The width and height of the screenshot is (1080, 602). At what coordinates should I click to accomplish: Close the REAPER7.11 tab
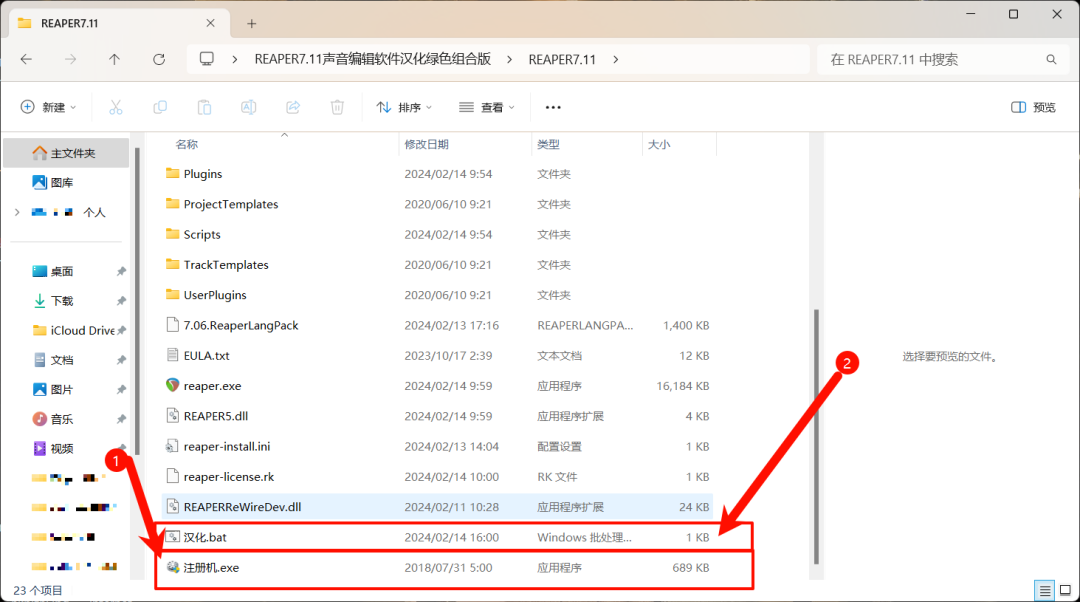tap(211, 23)
